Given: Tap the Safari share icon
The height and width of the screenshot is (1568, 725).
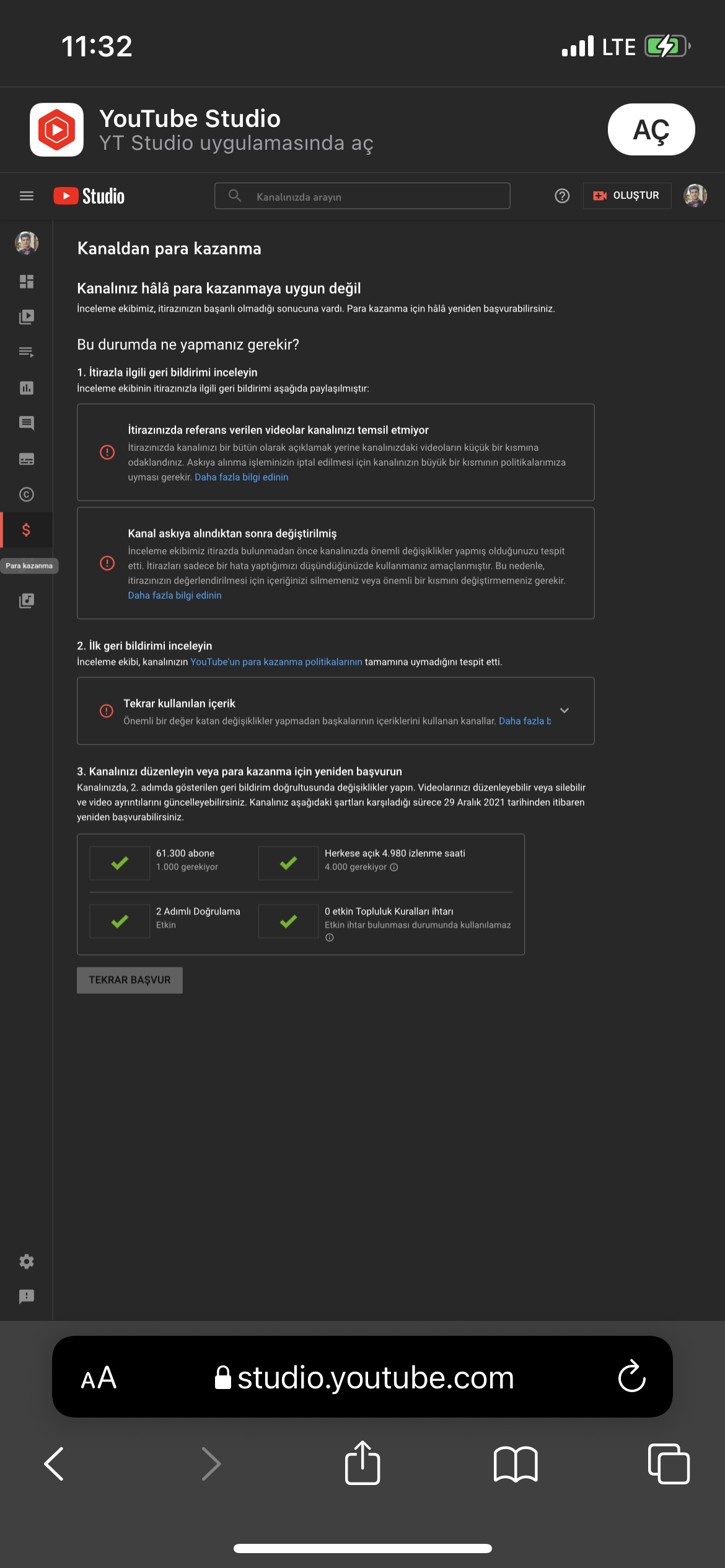Looking at the screenshot, I should (362, 1463).
